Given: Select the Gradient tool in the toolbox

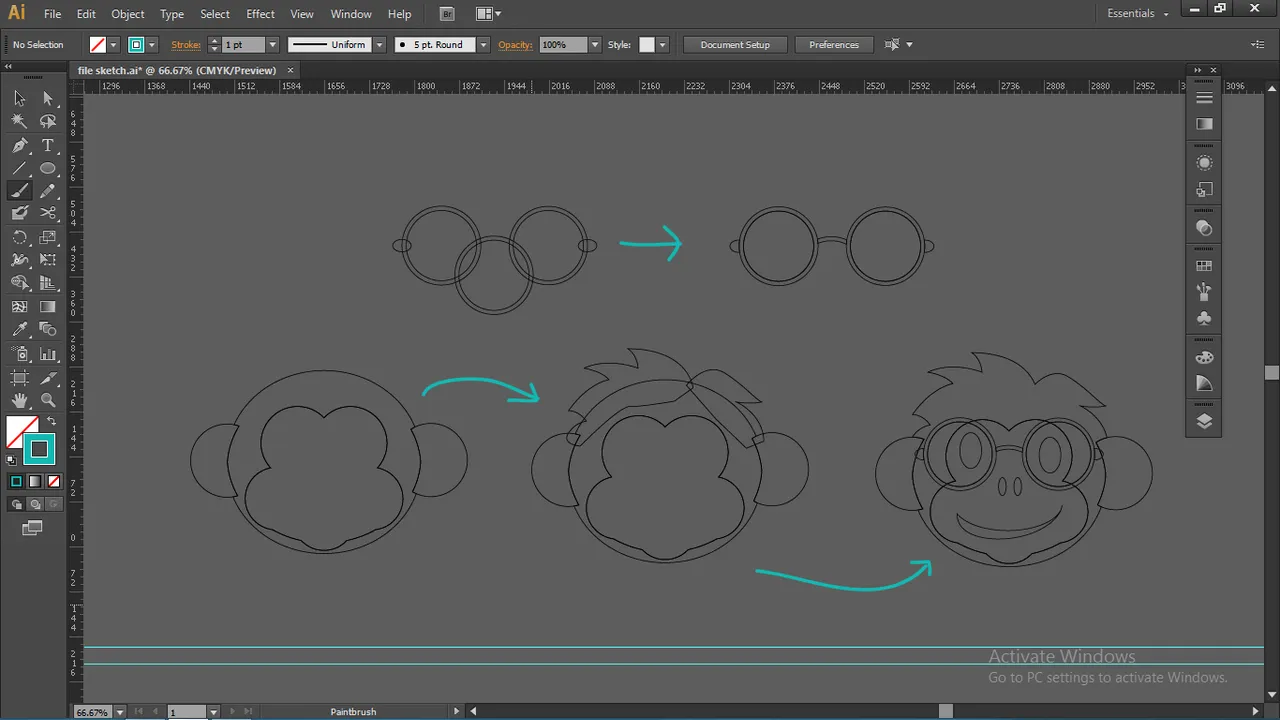Looking at the screenshot, I should click(48, 307).
